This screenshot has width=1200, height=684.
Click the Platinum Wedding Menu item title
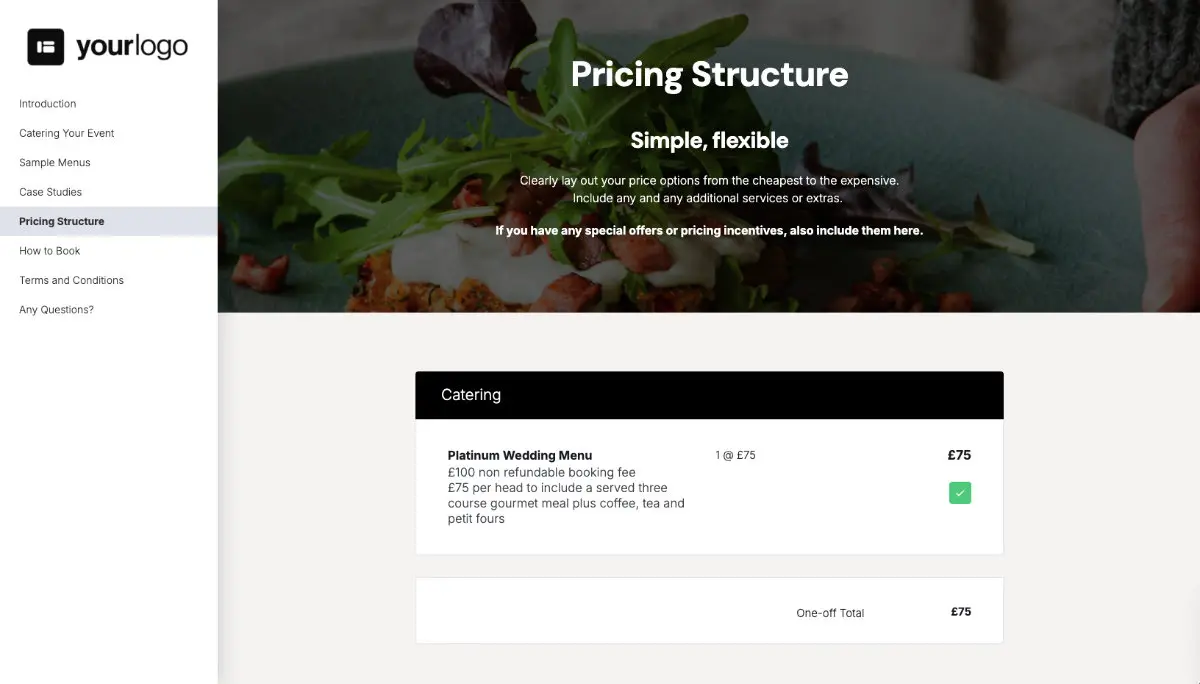coord(519,455)
